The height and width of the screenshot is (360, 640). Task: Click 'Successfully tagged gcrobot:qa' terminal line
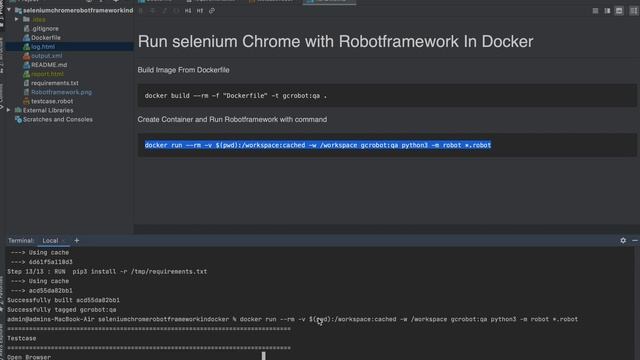pyautogui.click(x=62, y=310)
